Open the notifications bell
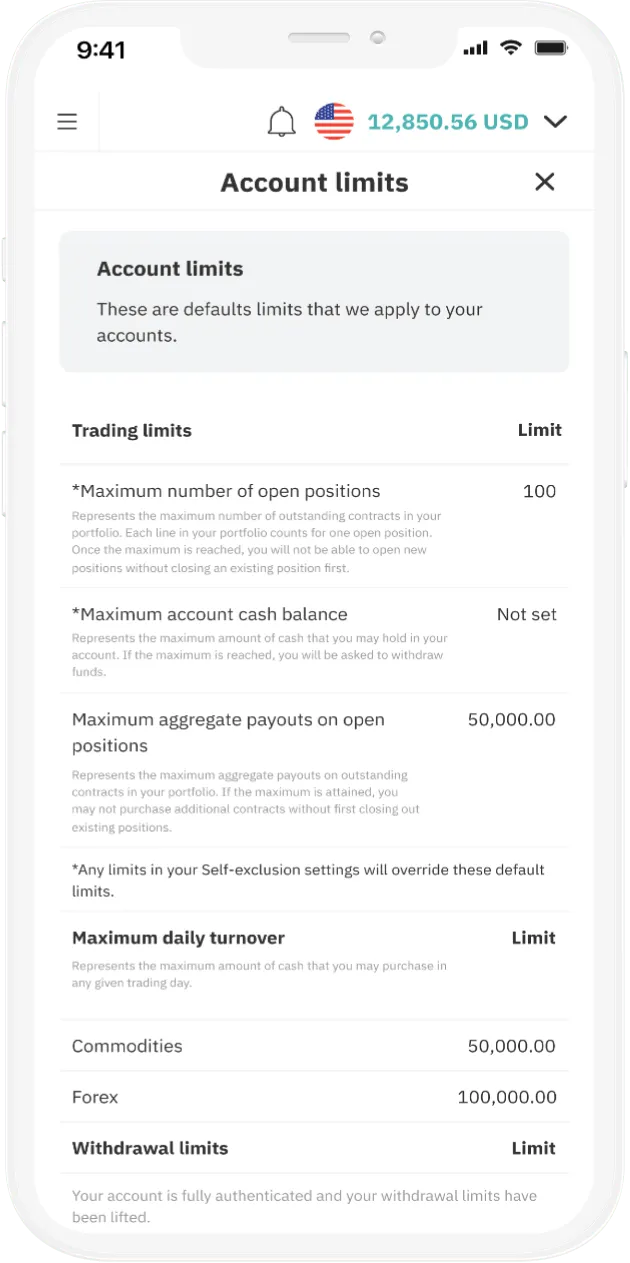The height and width of the screenshot is (1263, 630). click(281, 120)
